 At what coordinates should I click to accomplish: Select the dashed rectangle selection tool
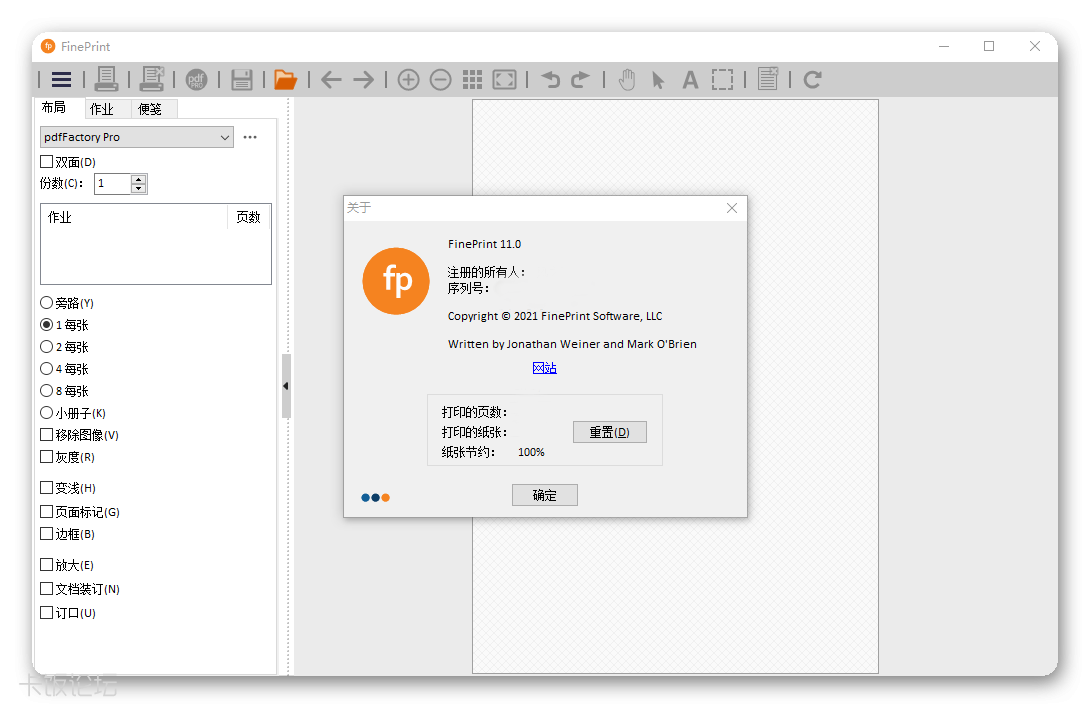point(722,80)
